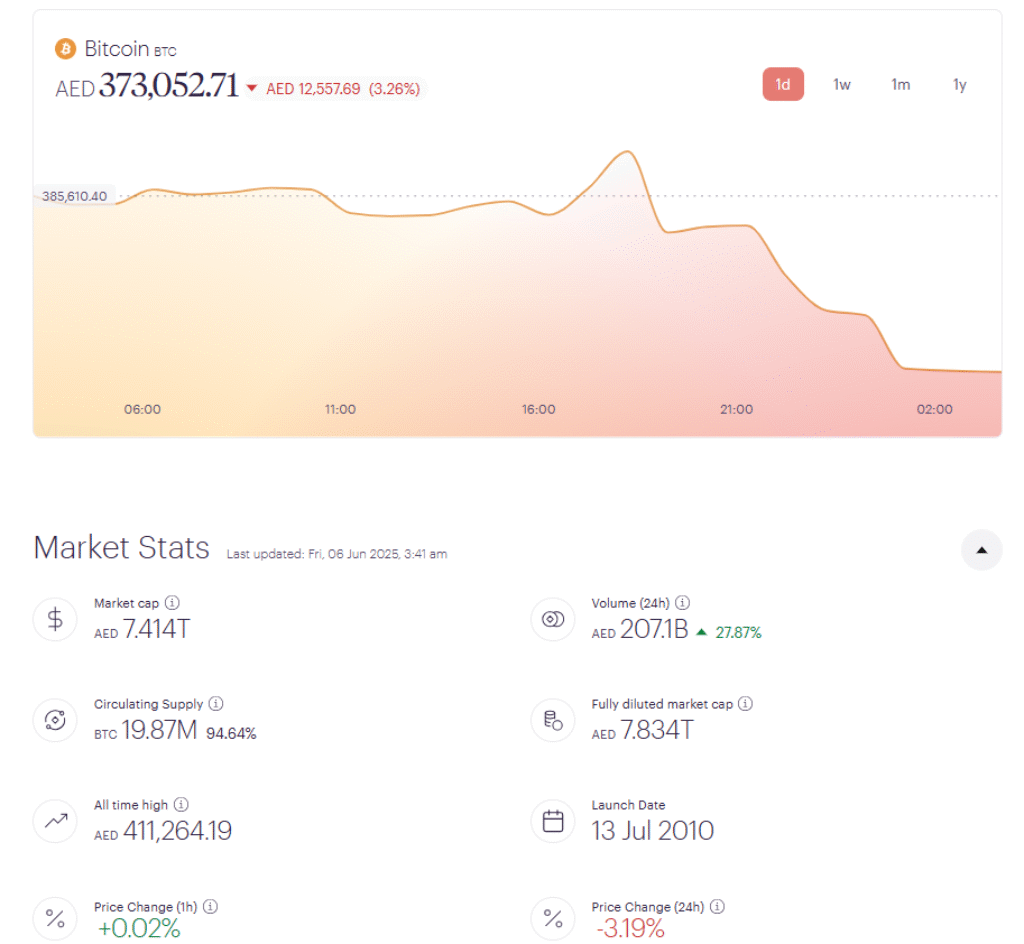Click the Price Change (1h) percent icon
The width and height of the screenshot is (1024, 944).
[x=55, y=918]
